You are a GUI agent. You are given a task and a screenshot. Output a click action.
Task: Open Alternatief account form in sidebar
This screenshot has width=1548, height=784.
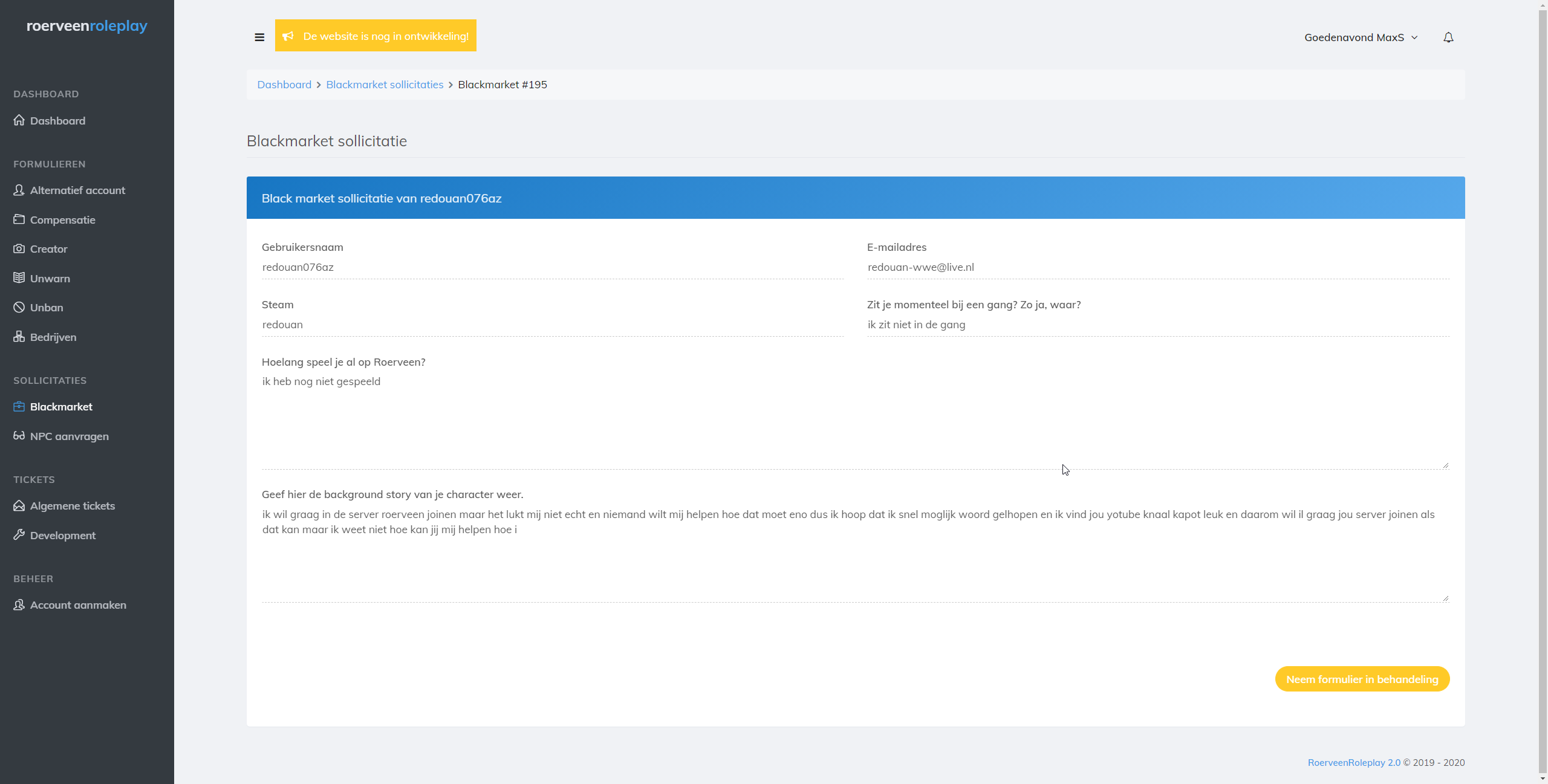[77, 190]
